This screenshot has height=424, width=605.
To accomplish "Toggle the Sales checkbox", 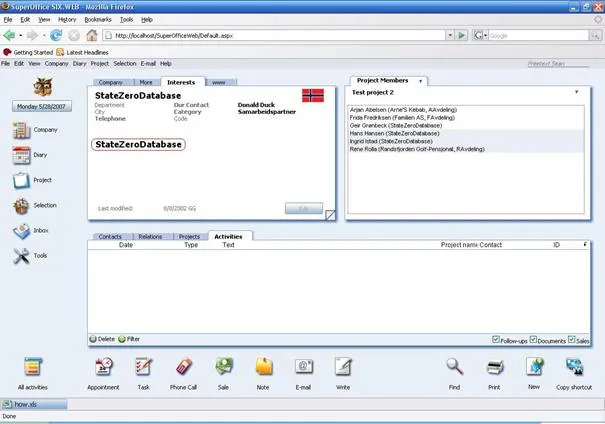I will coord(571,339).
